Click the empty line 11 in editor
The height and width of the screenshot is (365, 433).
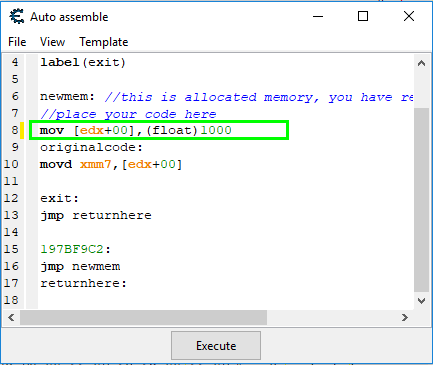226,181
